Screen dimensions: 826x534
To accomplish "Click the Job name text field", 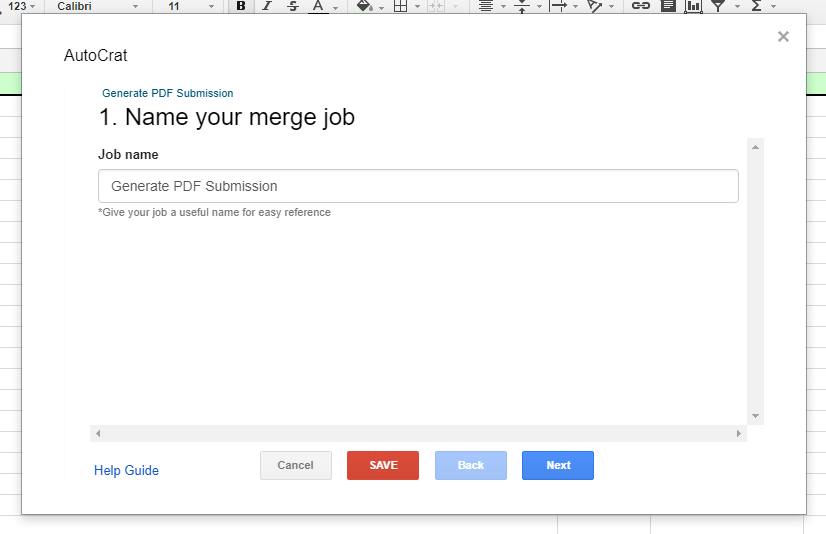I will [418, 186].
